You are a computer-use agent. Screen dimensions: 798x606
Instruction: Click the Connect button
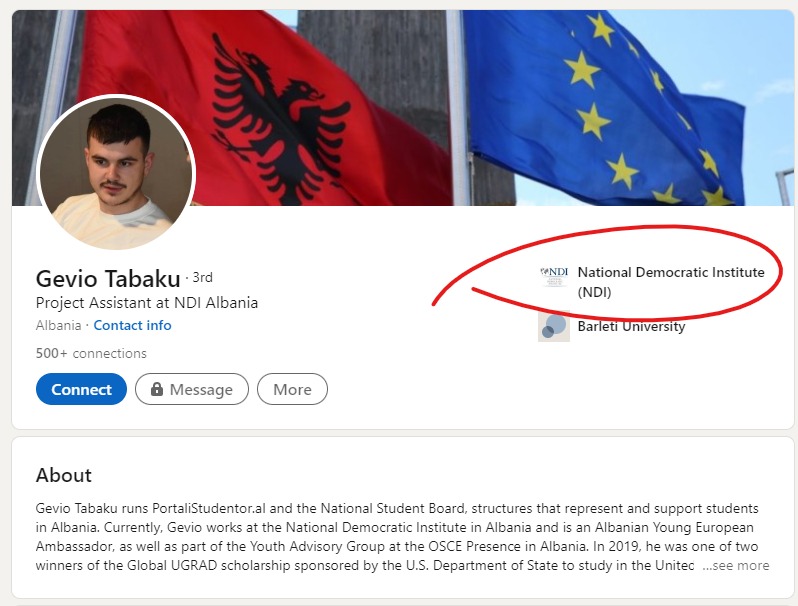pos(81,389)
